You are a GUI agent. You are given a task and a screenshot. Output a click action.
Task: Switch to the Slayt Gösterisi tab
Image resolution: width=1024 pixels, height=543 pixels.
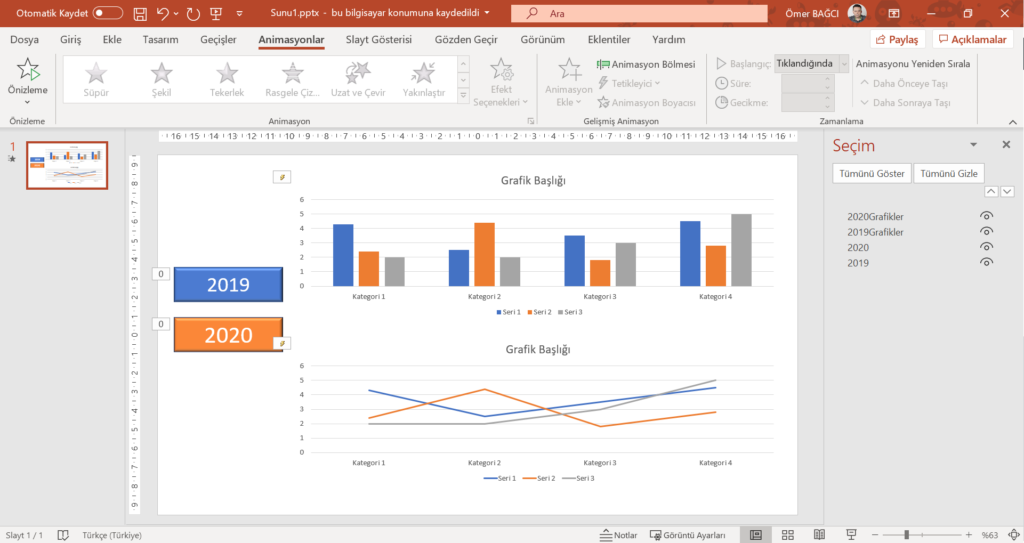pyautogui.click(x=379, y=39)
